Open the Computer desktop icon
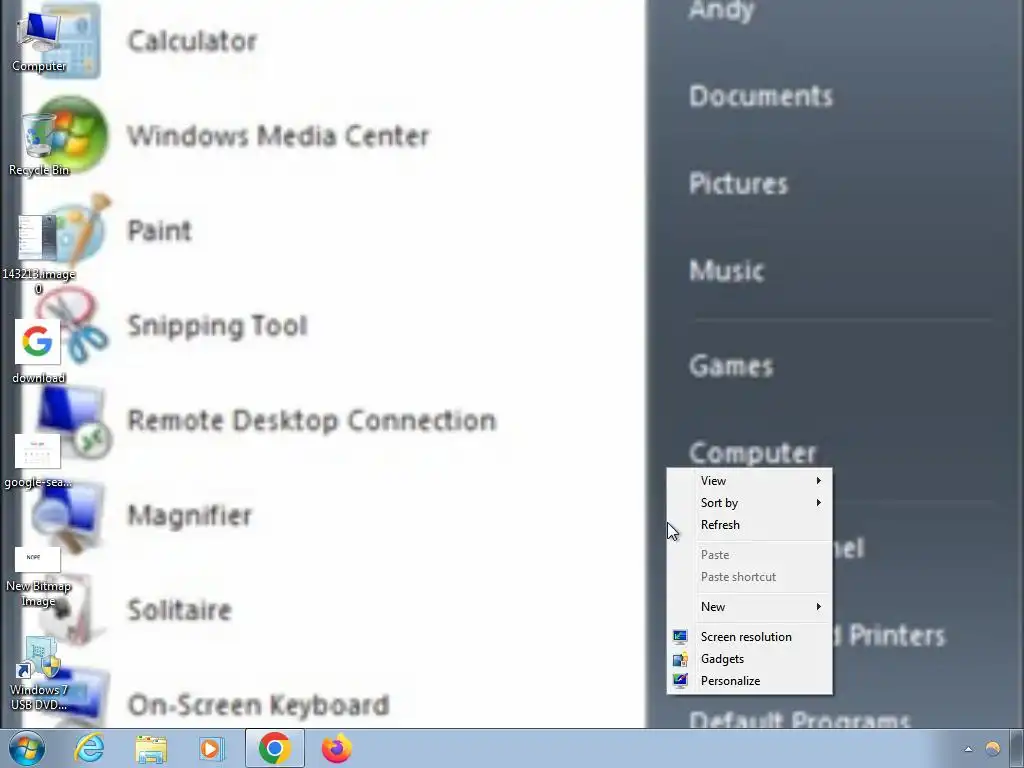This screenshot has width=1024, height=768. pos(39,40)
